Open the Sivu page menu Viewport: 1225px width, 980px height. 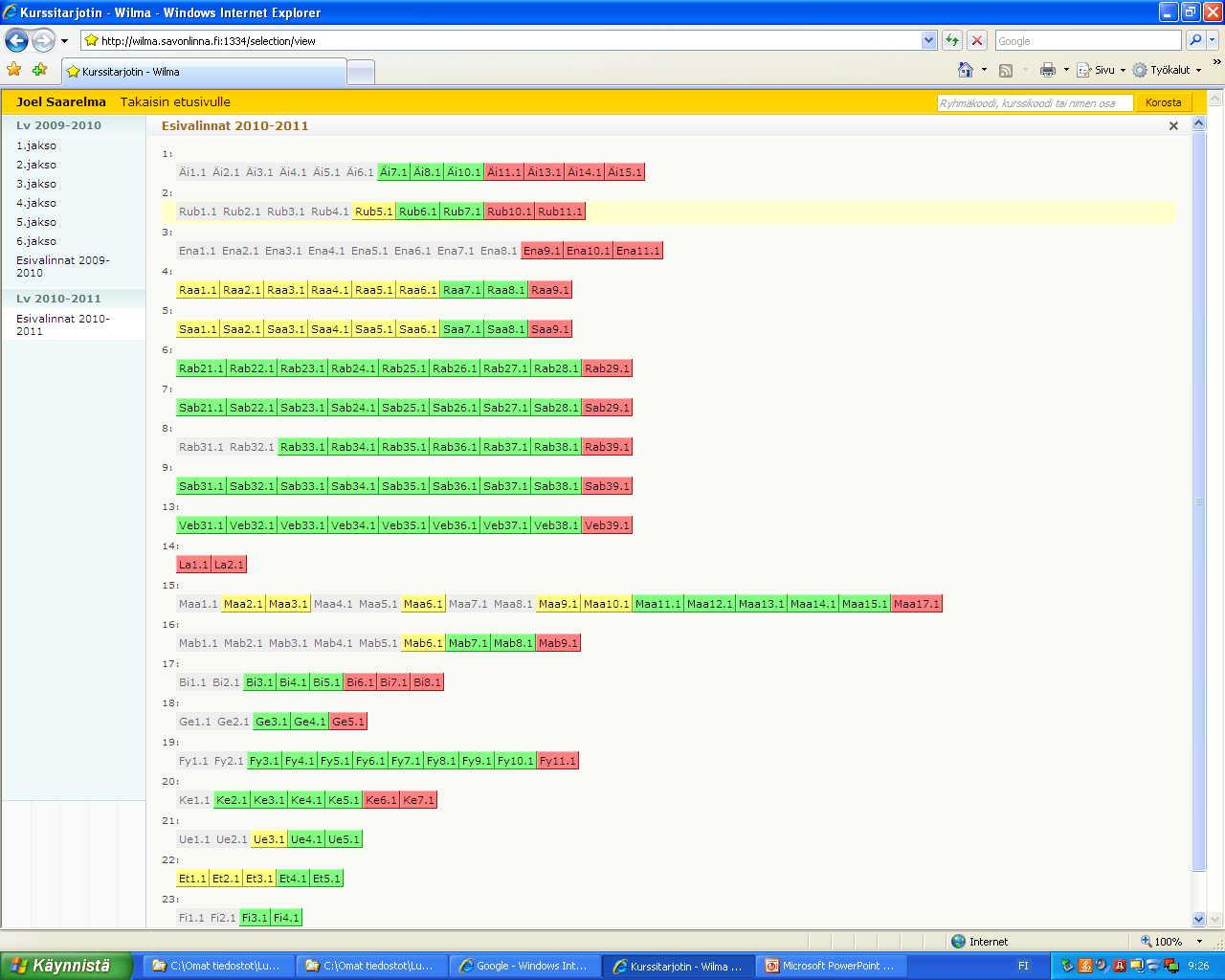(x=1102, y=70)
